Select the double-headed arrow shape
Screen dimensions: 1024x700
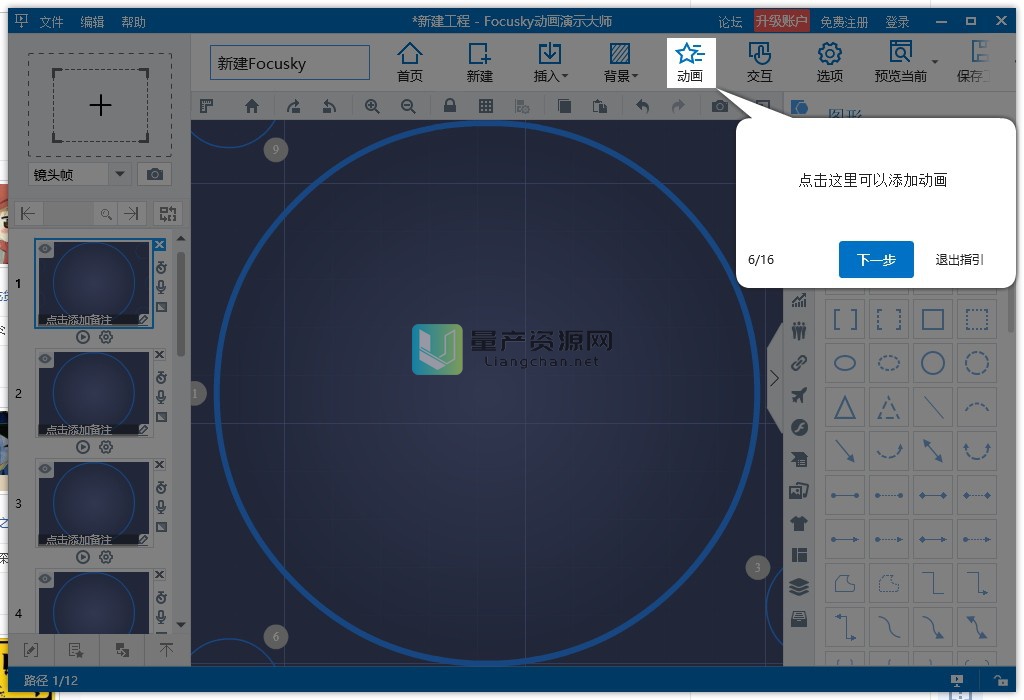[x=933, y=451]
